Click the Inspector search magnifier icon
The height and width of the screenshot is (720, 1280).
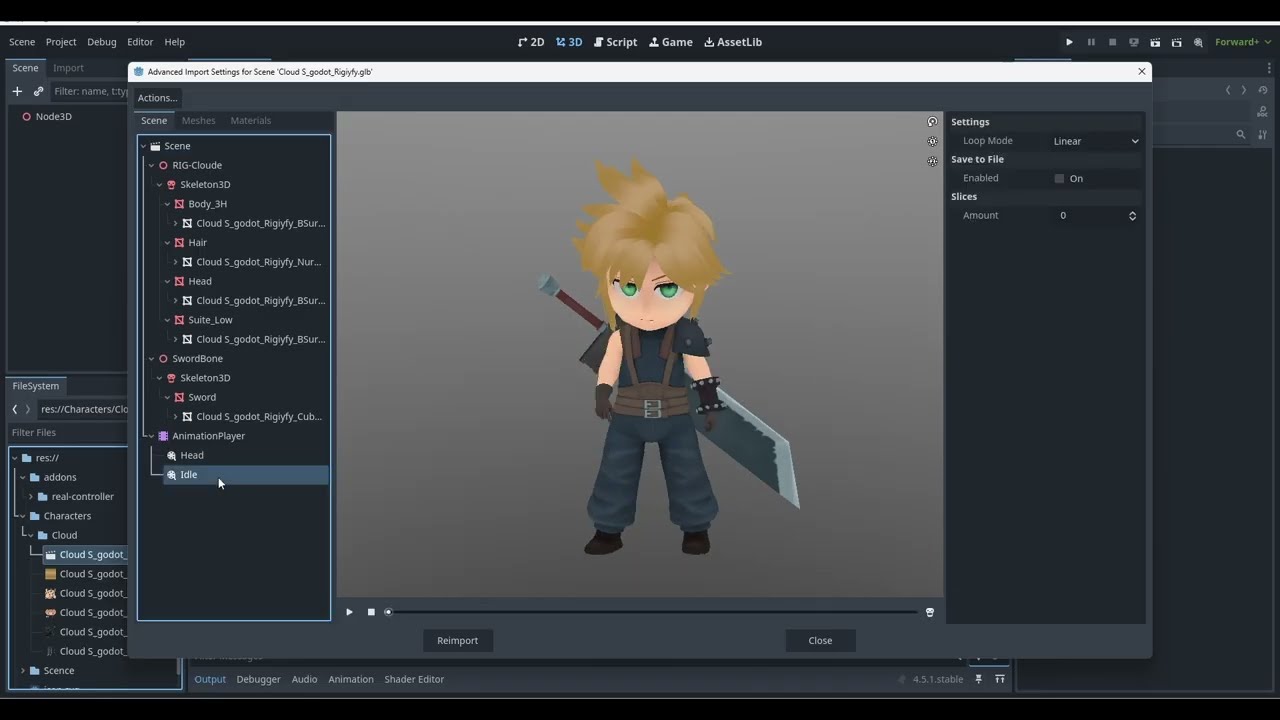(1241, 134)
